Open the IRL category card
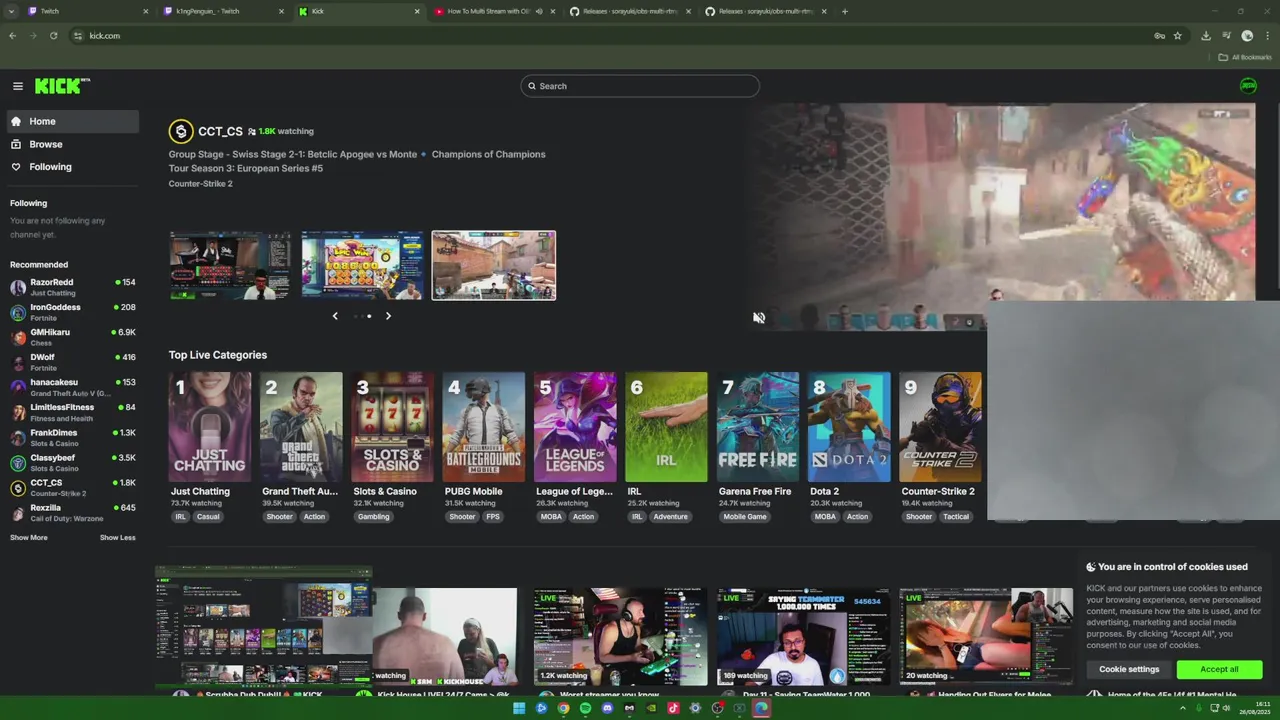Viewport: 1280px width, 720px height. pos(667,427)
